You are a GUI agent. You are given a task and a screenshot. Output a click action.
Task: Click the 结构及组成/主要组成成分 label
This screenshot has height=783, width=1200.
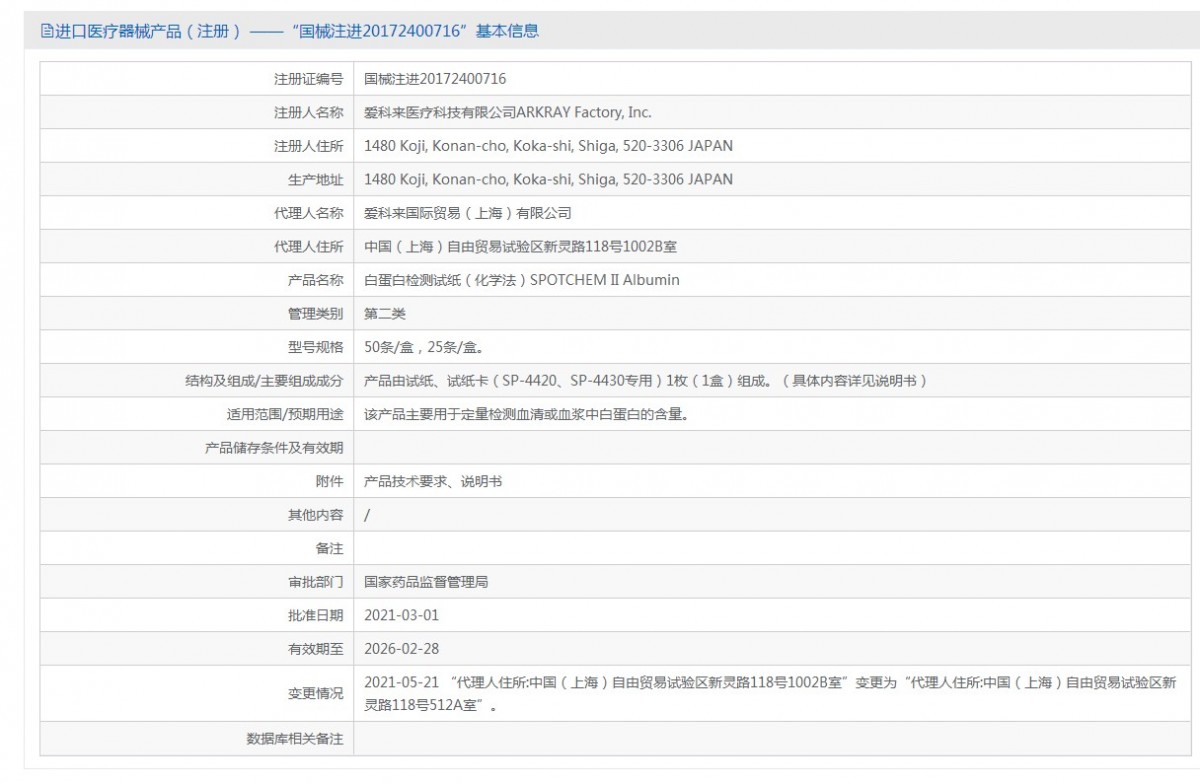pyautogui.click(x=264, y=380)
